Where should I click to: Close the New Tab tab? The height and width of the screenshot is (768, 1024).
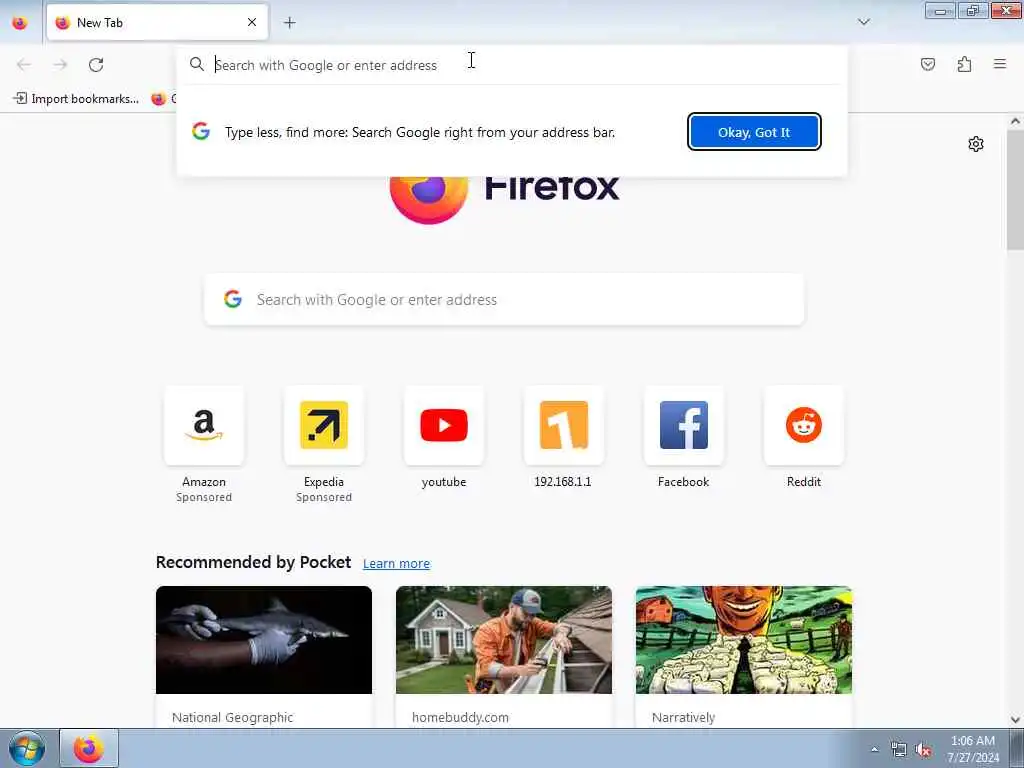[252, 23]
